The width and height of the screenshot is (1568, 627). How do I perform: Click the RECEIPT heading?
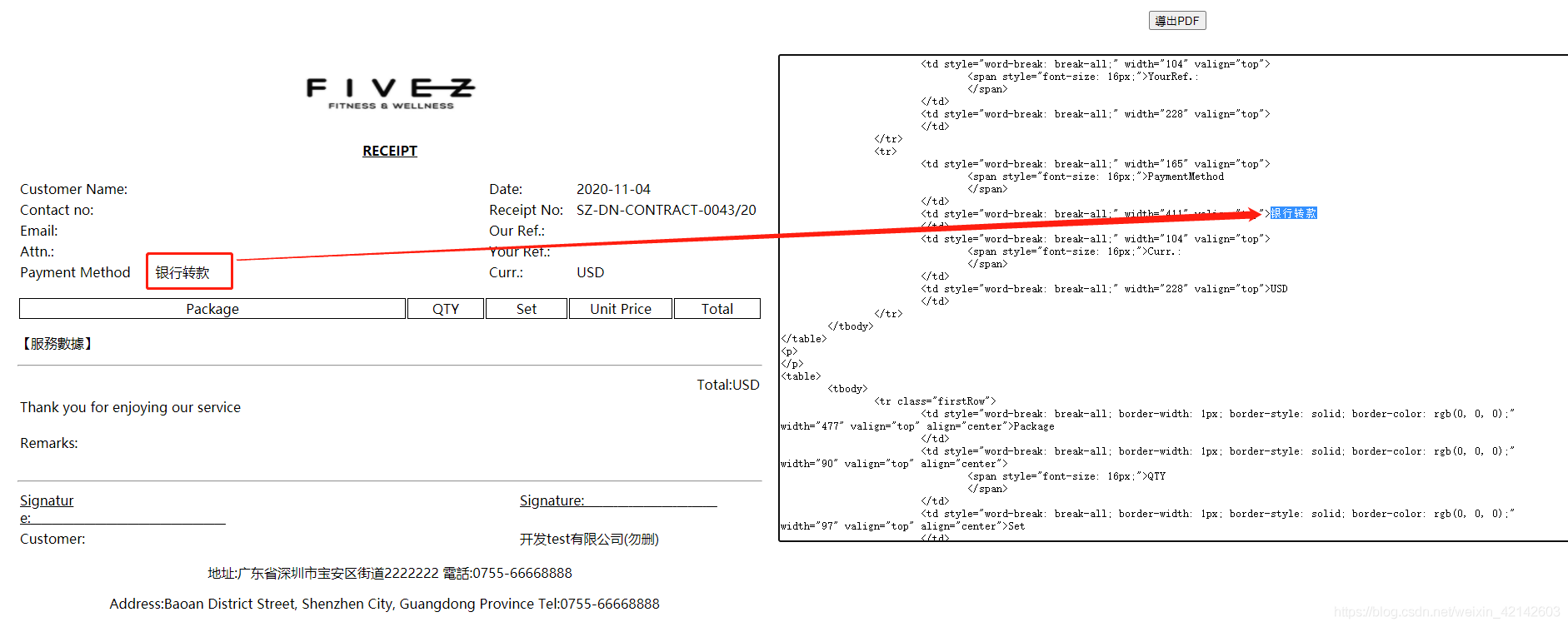pos(390,151)
